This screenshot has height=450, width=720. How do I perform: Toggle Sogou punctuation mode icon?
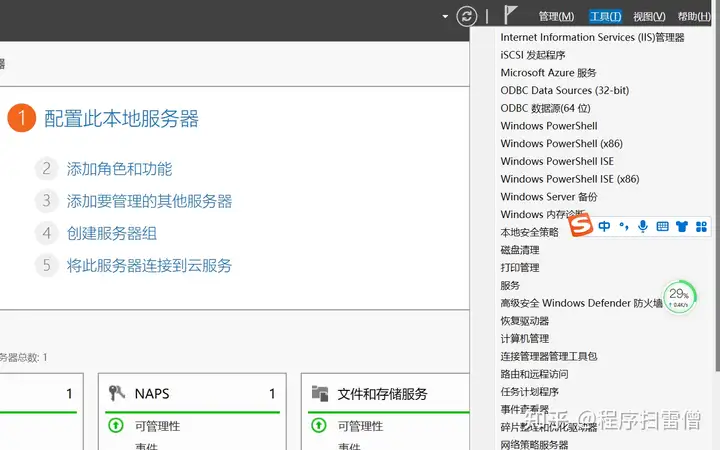coord(624,226)
